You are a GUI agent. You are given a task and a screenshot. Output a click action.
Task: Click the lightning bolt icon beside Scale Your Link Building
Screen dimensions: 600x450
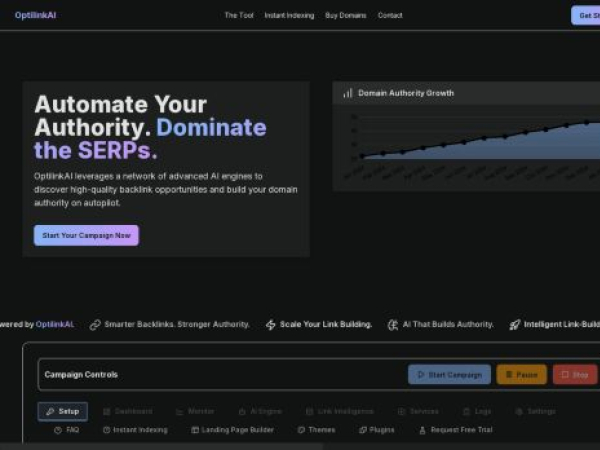coord(271,325)
